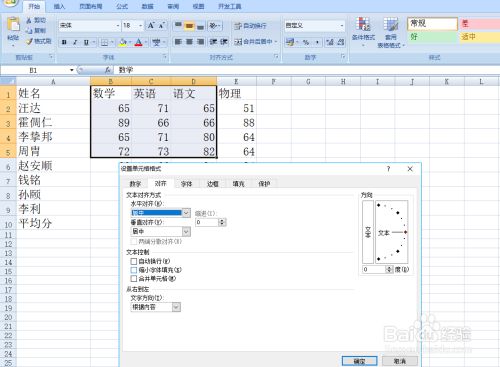The height and width of the screenshot is (367, 500).
Task: Click the Top Align icon
Action: tap(178, 26)
